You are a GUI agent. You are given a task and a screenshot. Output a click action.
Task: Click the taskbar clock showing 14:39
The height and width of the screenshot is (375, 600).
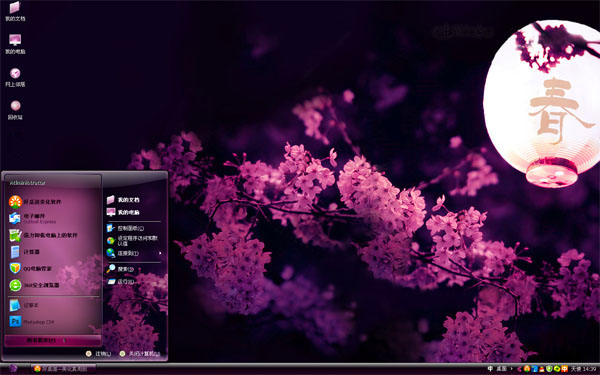(x=590, y=369)
